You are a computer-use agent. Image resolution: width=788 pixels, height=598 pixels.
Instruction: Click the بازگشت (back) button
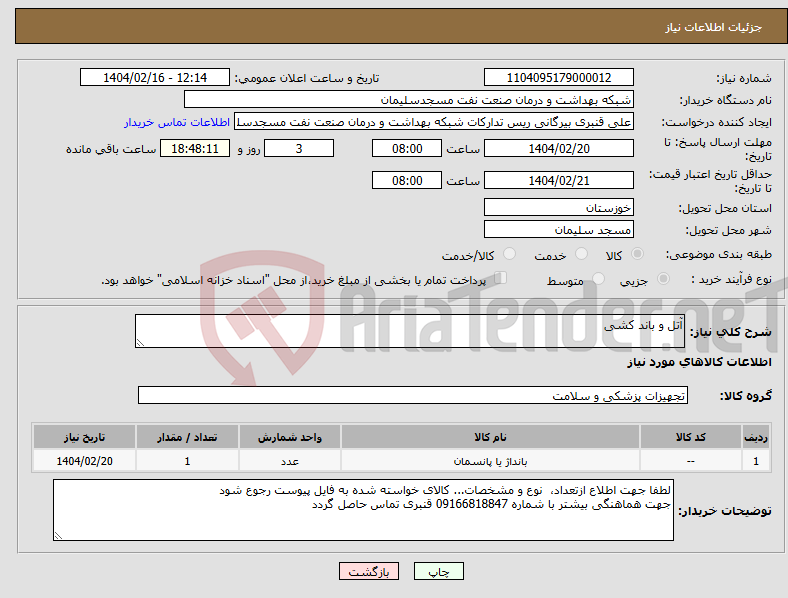[369, 571]
